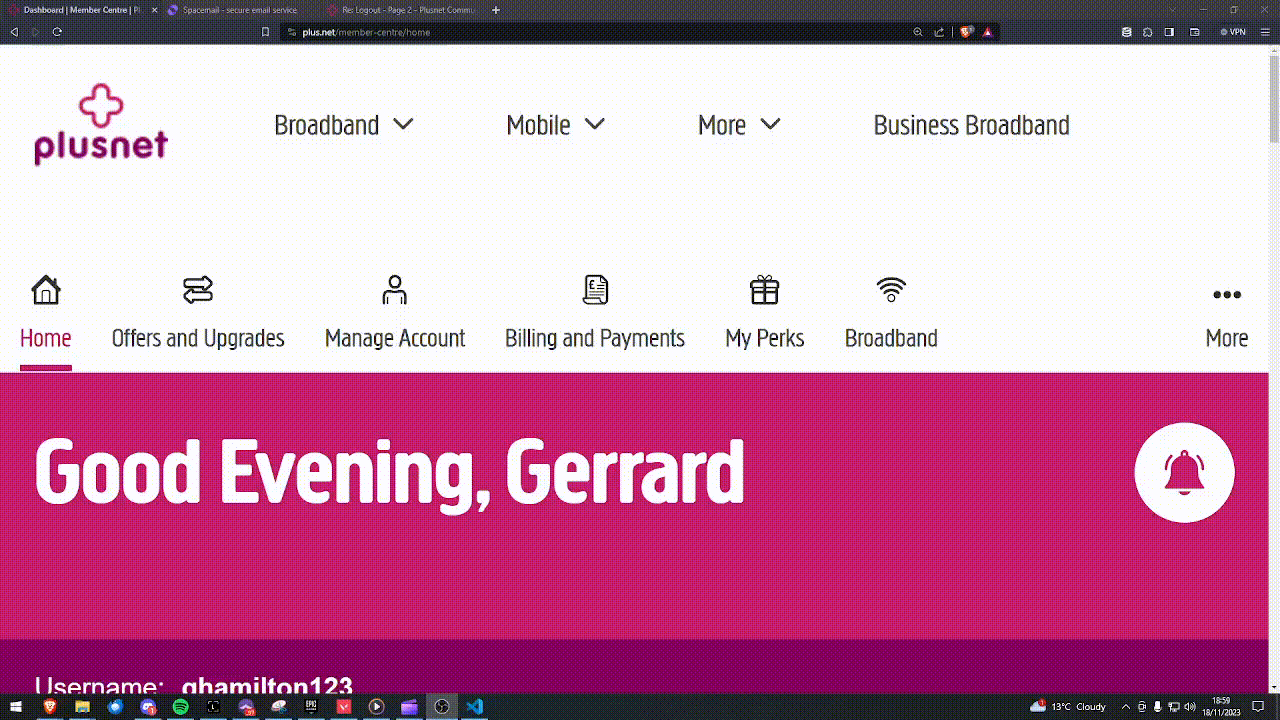Screen dimensions: 1280x720
Task: Open the More ellipsis icon
Action: coord(1226,295)
